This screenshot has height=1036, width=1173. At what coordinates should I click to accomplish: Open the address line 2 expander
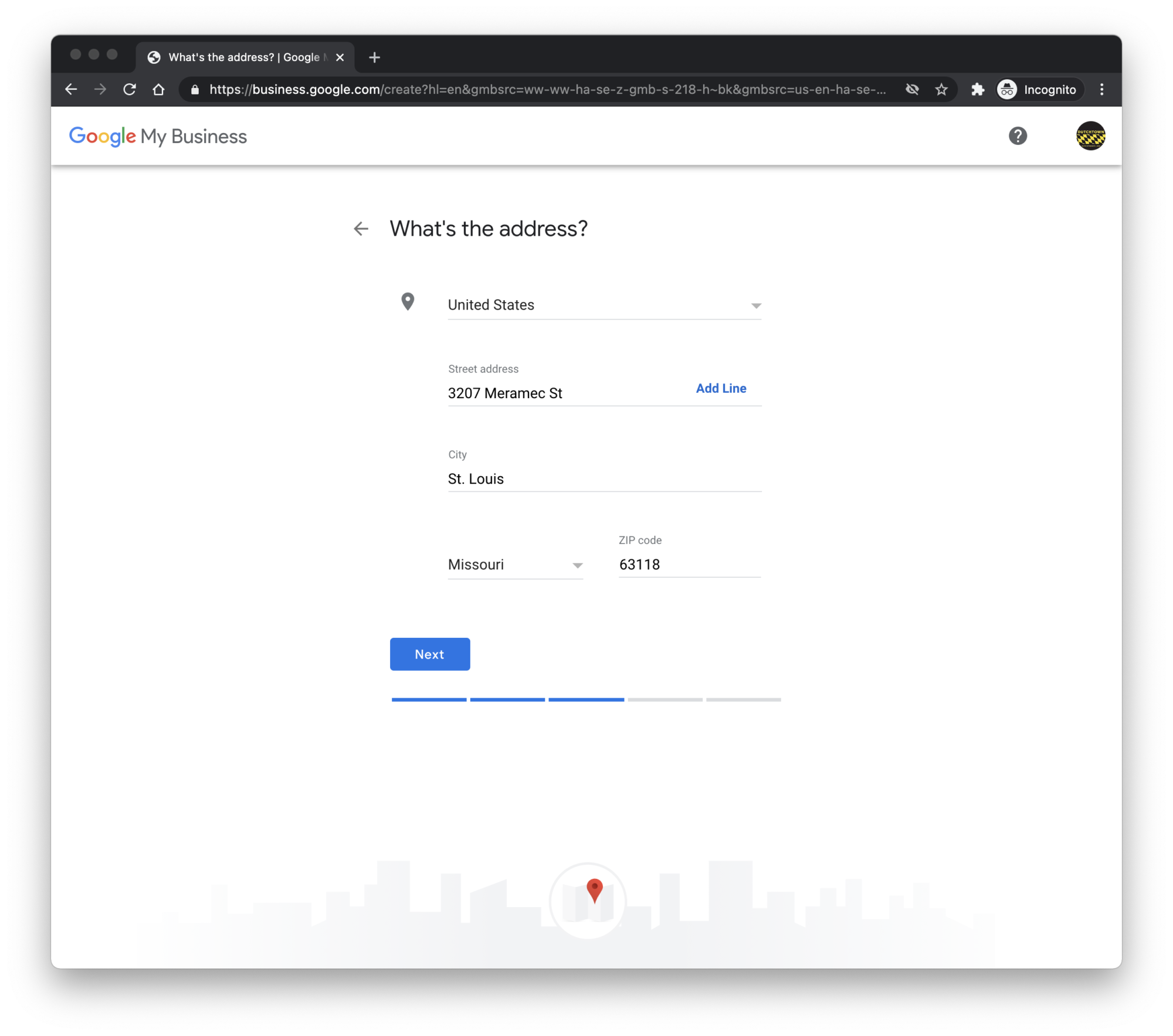721,388
